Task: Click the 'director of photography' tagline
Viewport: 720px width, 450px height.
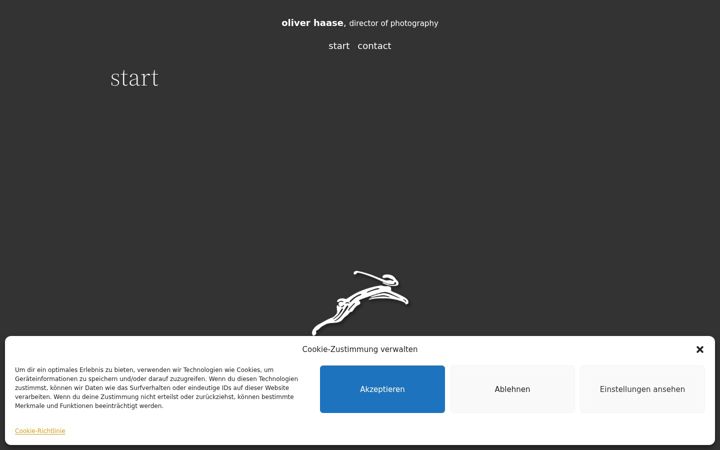Action: point(394,23)
